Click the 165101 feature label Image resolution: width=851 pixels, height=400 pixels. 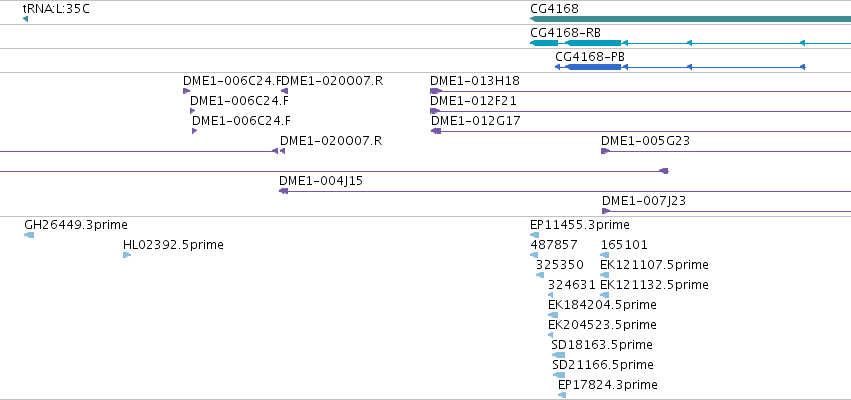pyautogui.click(x=624, y=245)
